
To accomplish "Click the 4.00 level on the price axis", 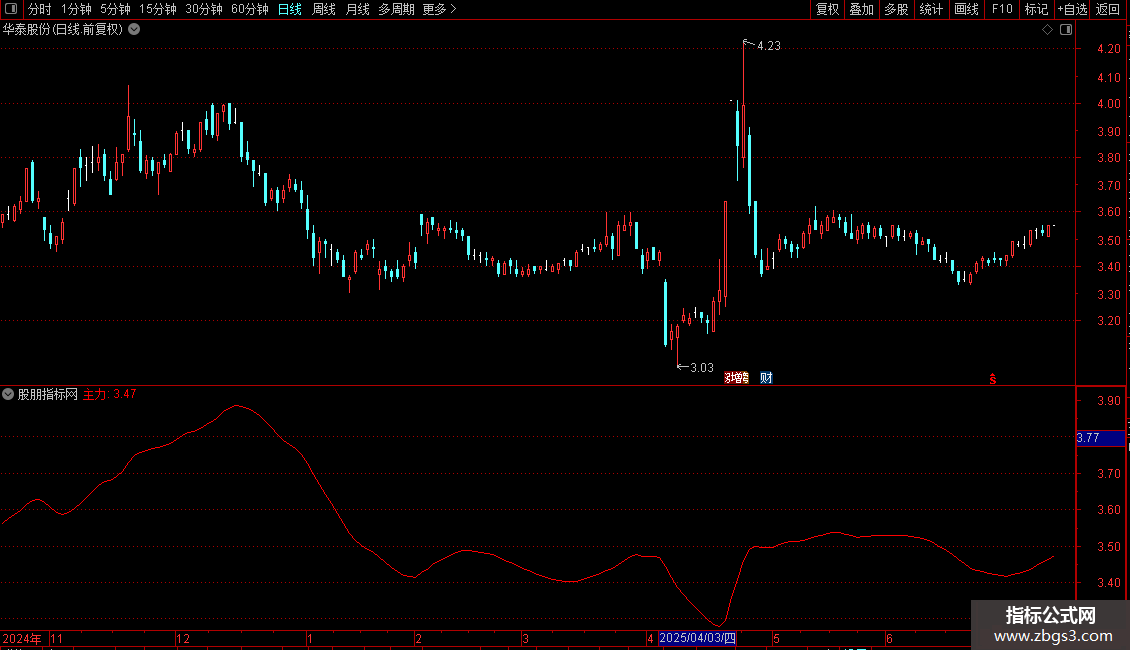I will (1108, 104).
